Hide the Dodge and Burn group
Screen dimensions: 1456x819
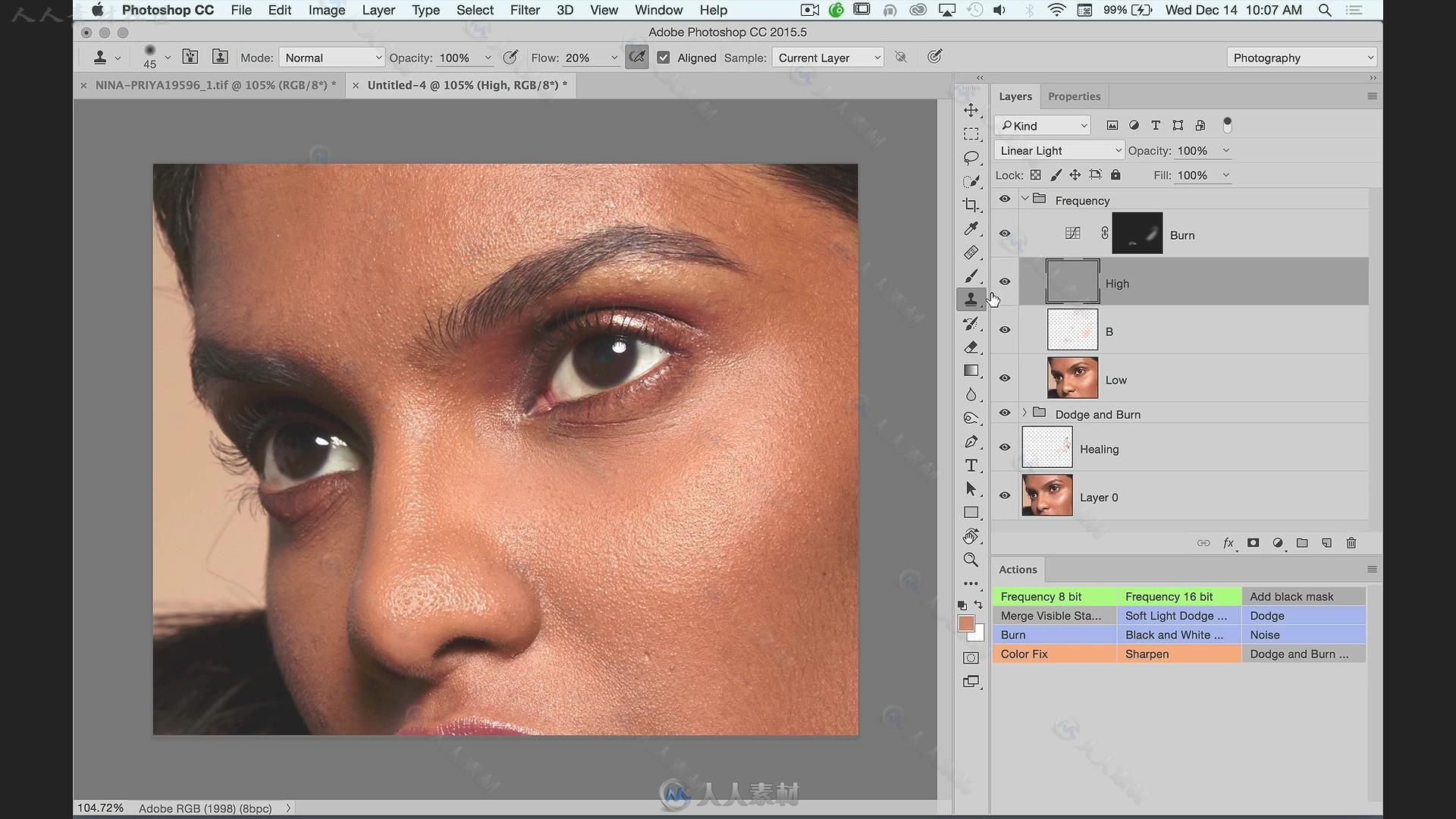point(1005,413)
